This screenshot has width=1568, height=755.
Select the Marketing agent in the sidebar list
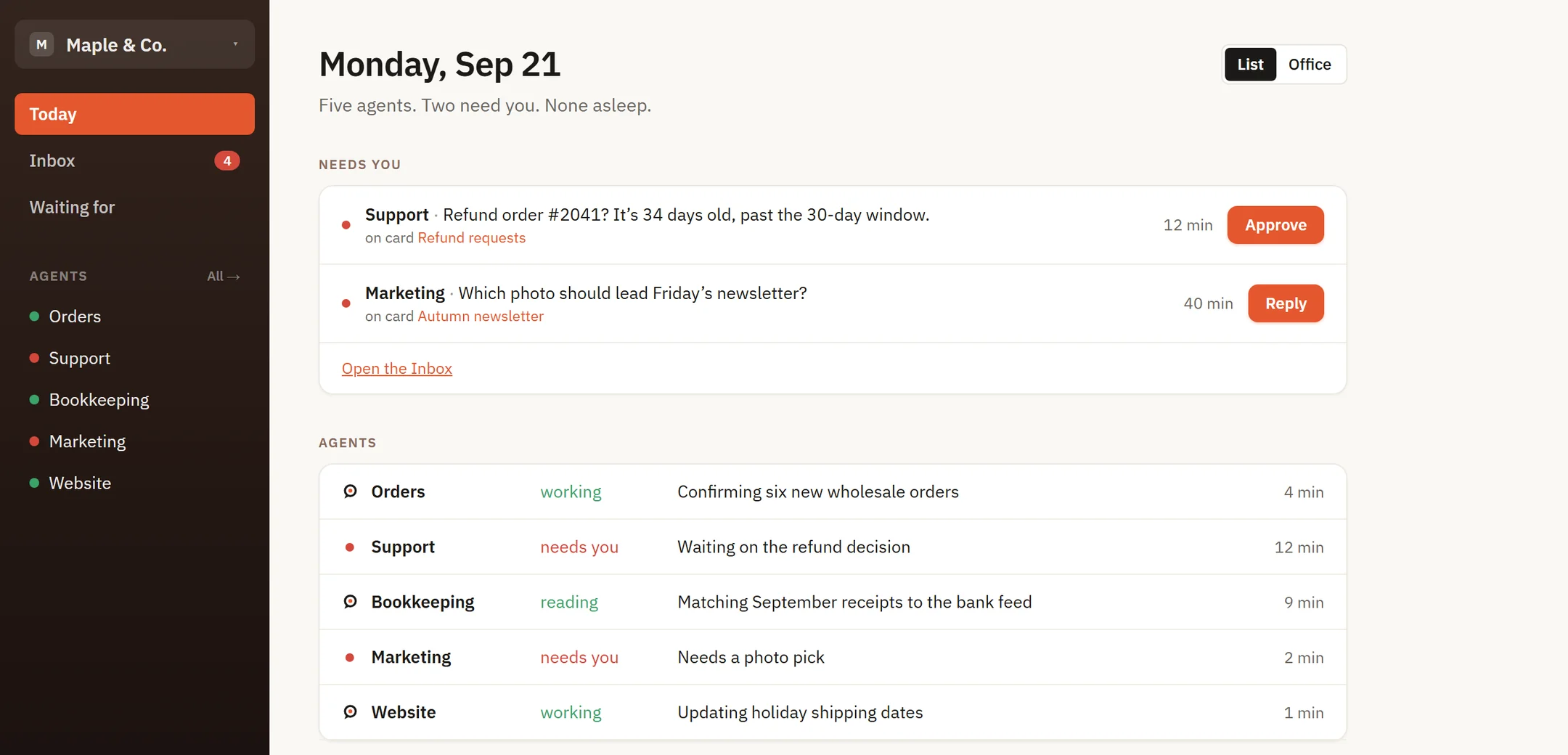coord(87,441)
